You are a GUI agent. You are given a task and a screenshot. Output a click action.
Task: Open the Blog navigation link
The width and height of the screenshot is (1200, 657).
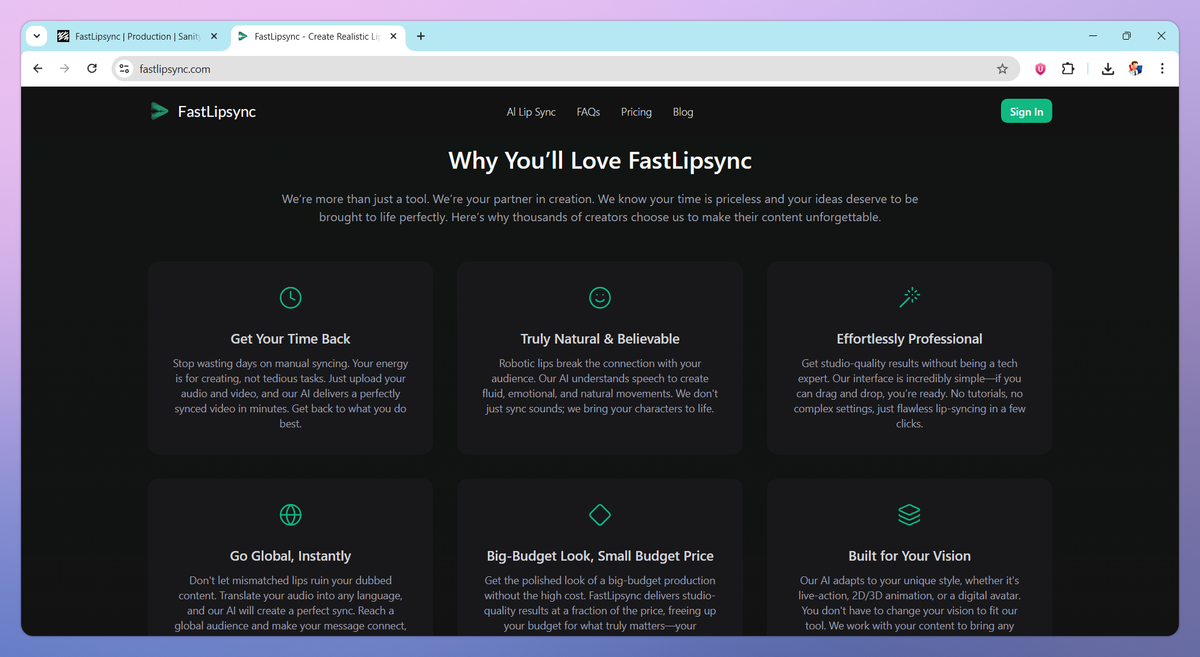point(683,112)
